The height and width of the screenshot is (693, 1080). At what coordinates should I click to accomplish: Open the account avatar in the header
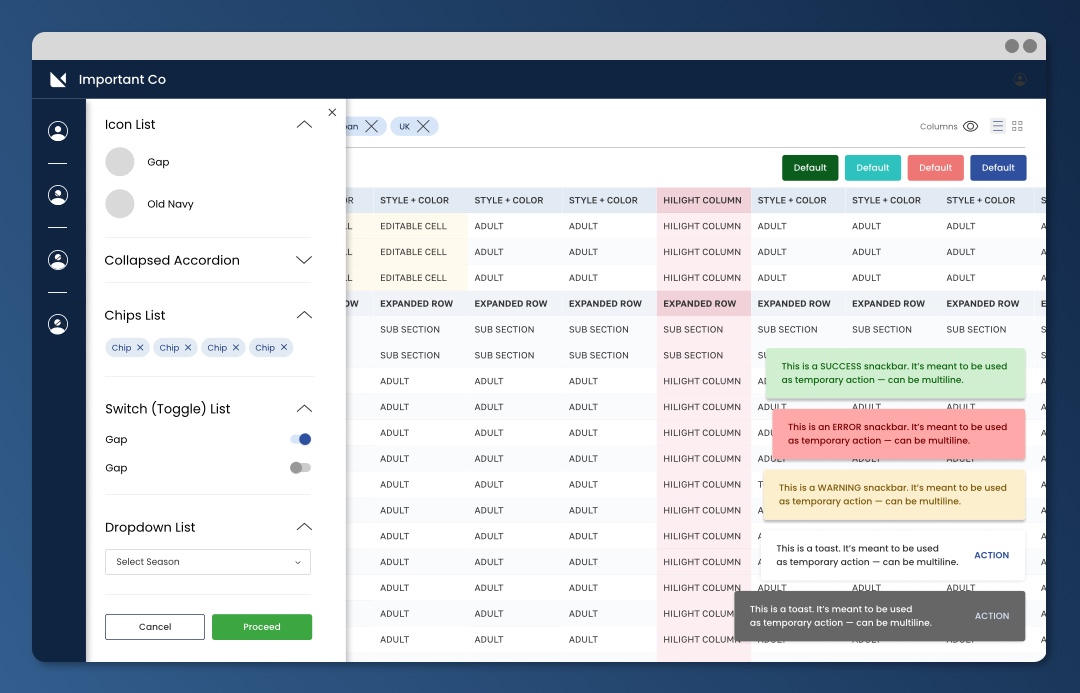click(1020, 79)
